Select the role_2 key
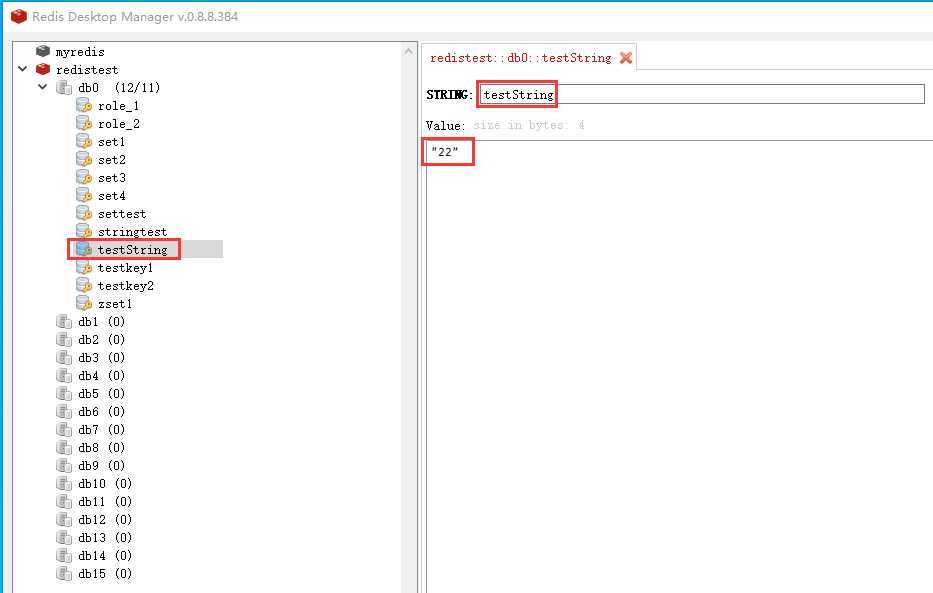933x593 pixels. coord(118,124)
